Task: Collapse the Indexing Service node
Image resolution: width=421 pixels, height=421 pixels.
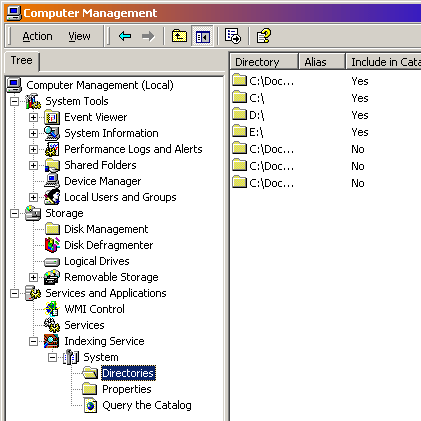Action: click(x=33, y=341)
